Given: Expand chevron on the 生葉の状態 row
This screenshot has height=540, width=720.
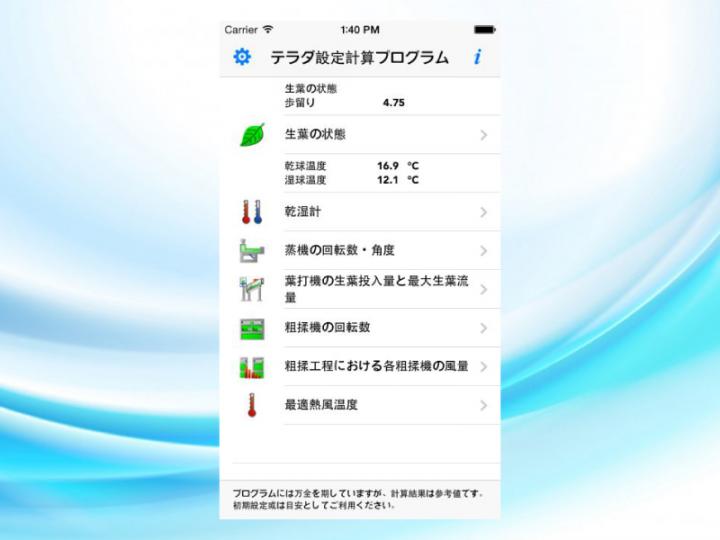Looking at the screenshot, I should tap(483, 135).
